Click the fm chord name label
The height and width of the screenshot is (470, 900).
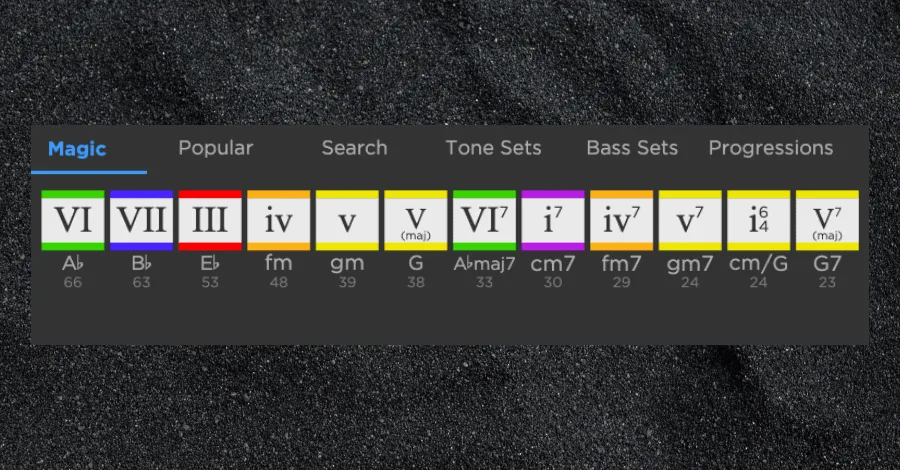[x=278, y=263]
